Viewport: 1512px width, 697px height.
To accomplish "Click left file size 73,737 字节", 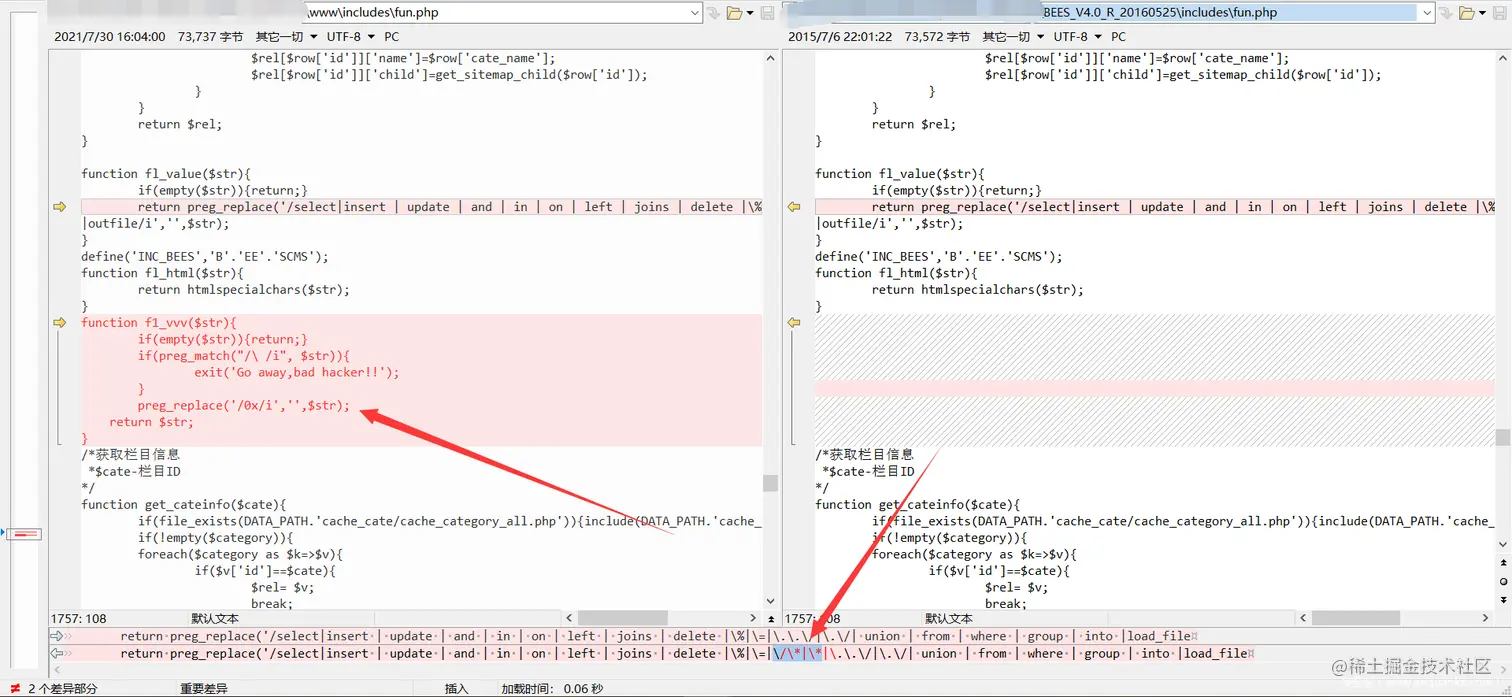I will (210, 37).
